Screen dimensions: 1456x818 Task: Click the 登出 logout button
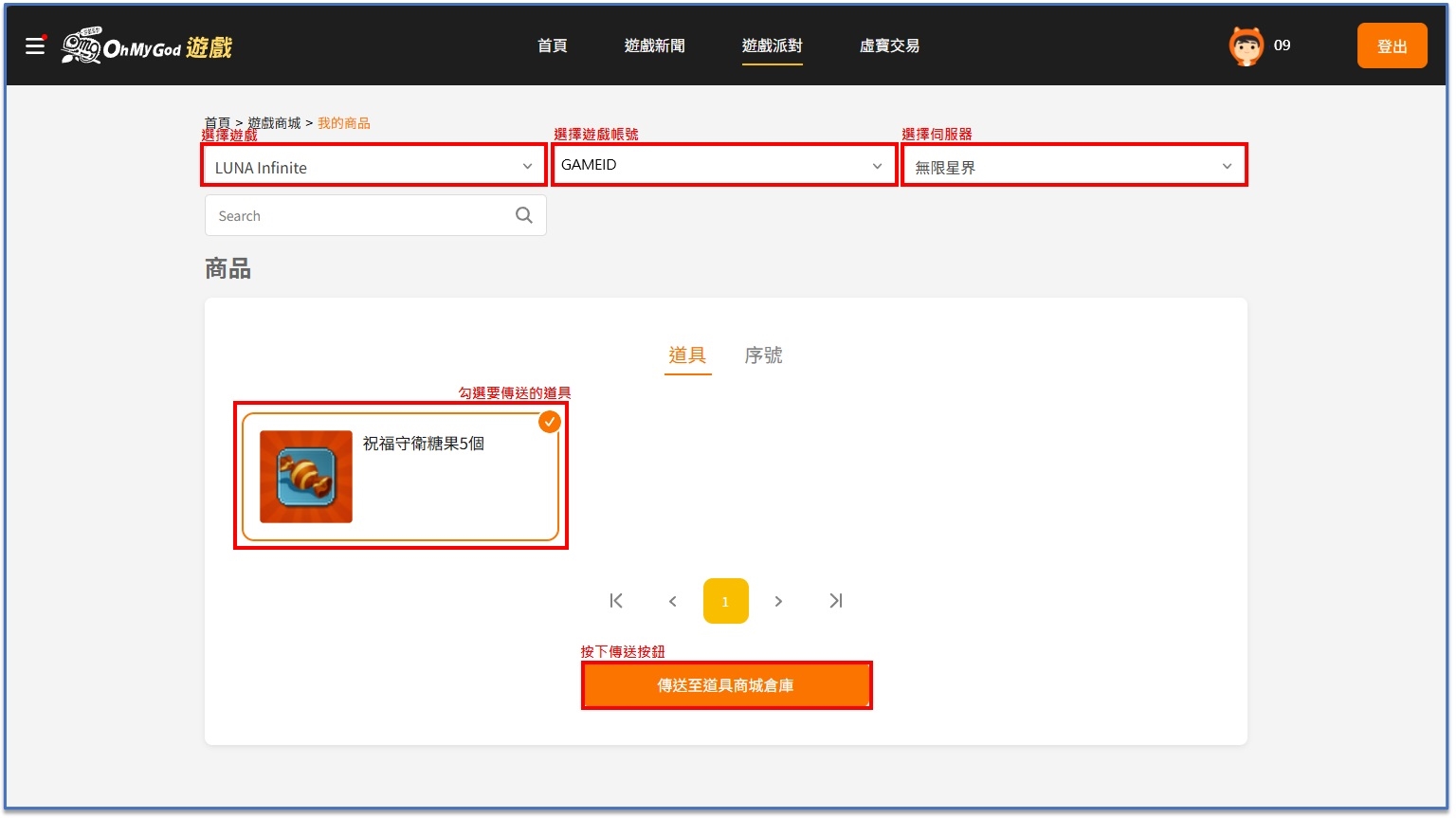click(1392, 45)
